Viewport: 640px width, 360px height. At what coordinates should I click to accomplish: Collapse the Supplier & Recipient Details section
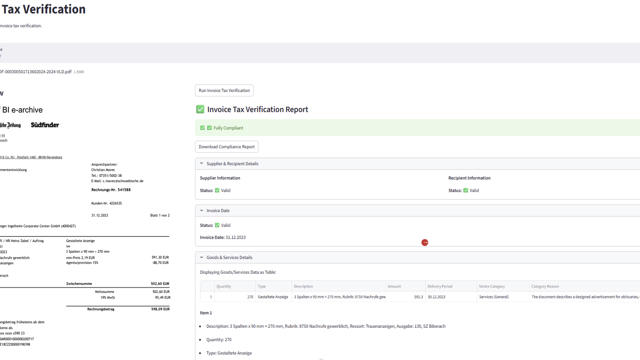(201, 163)
